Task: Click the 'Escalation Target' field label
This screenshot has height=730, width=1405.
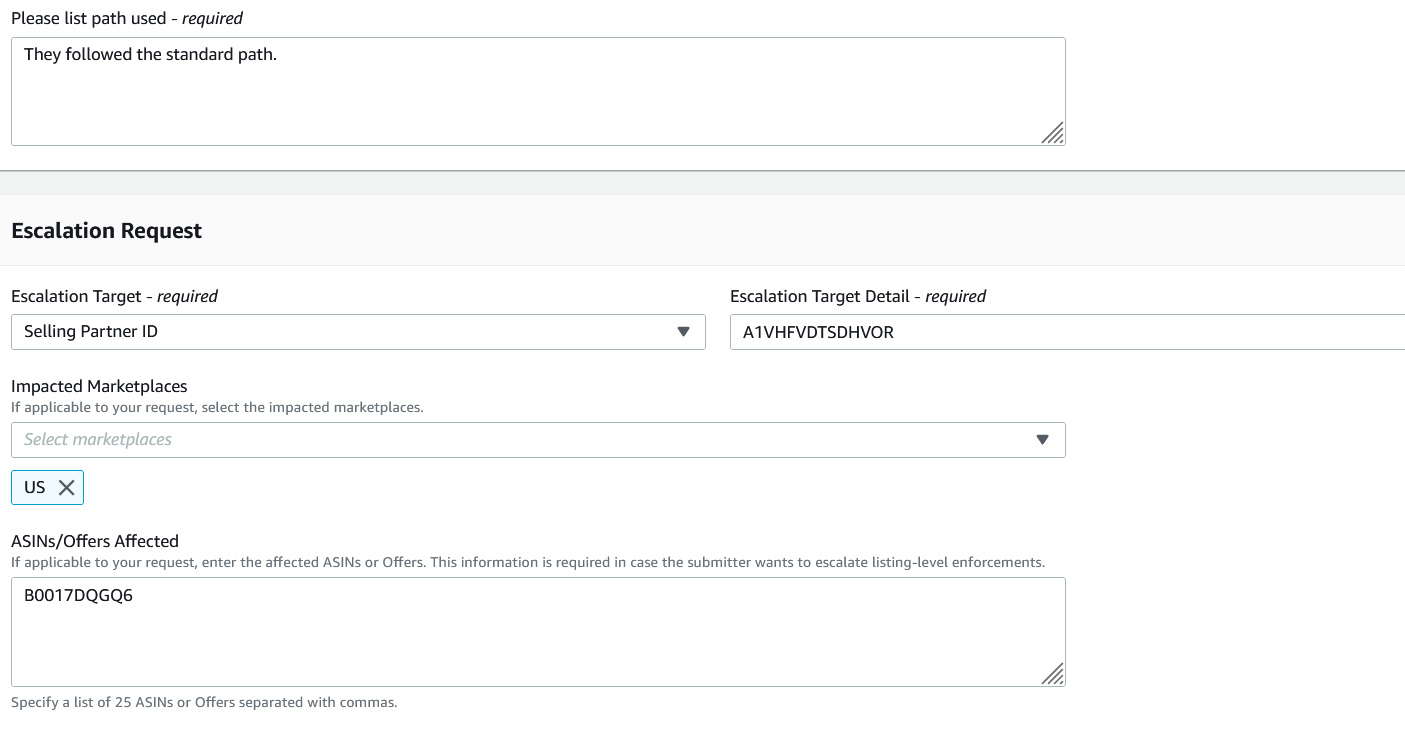Action: 114,296
